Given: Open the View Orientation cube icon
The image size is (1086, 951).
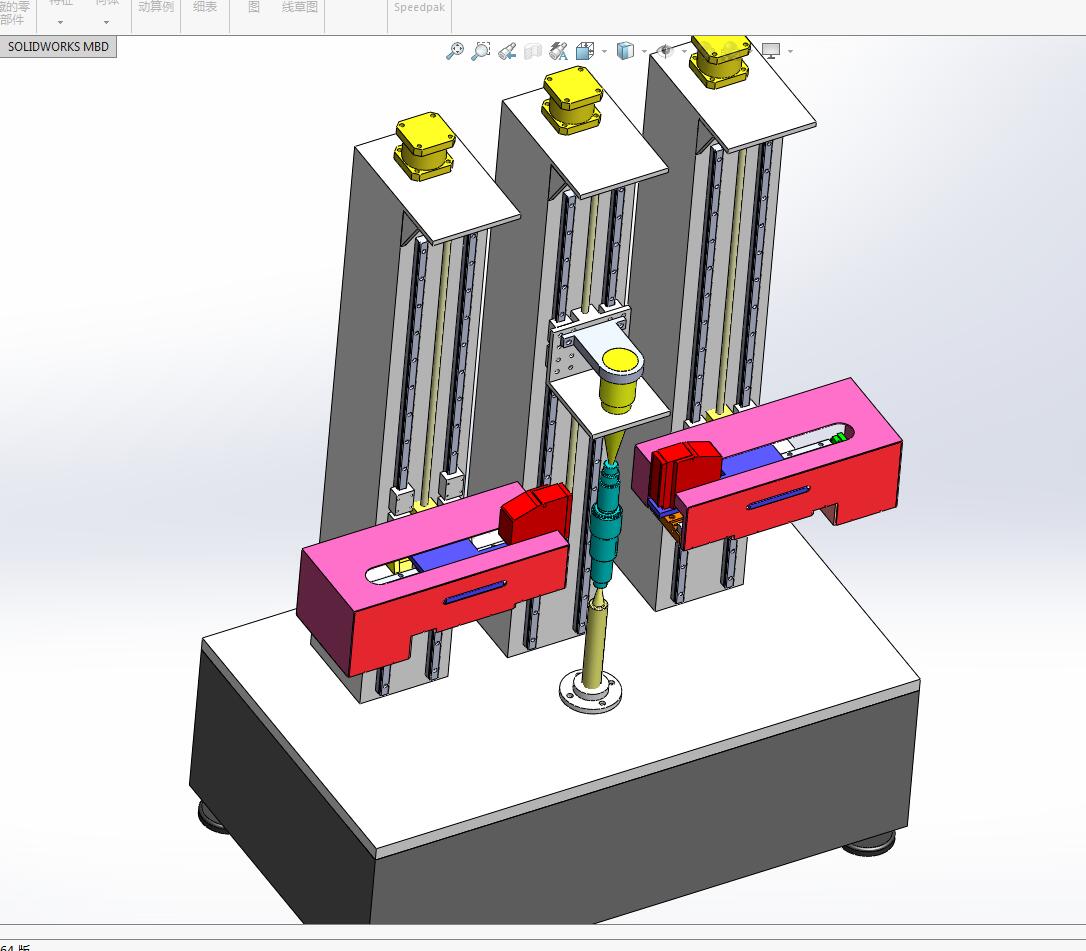Looking at the screenshot, I should (584, 50).
